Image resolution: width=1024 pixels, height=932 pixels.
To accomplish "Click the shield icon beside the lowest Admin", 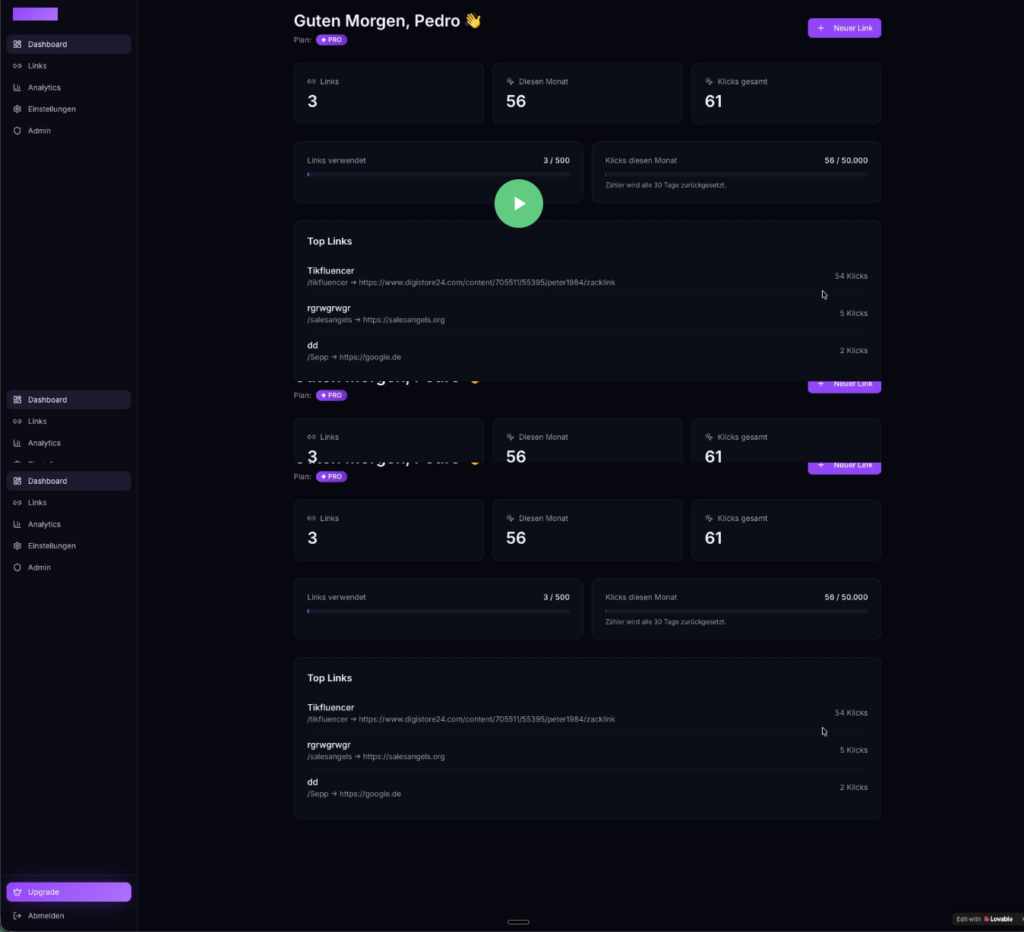I will click(18, 568).
